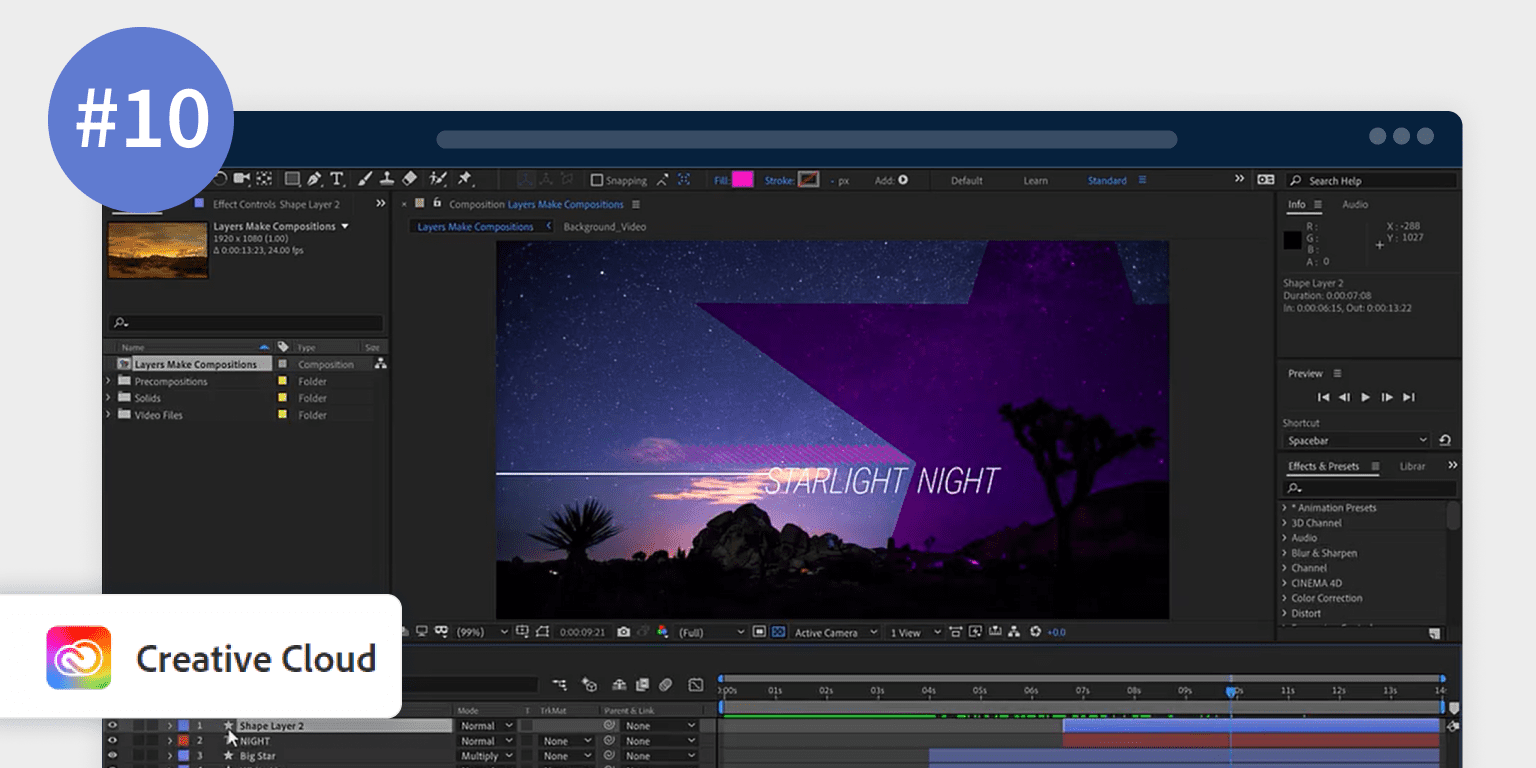The height and width of the screenshot is (768, 1536).
Task: Open the Graph Editor icon in timeline
Action: point(696,685)
